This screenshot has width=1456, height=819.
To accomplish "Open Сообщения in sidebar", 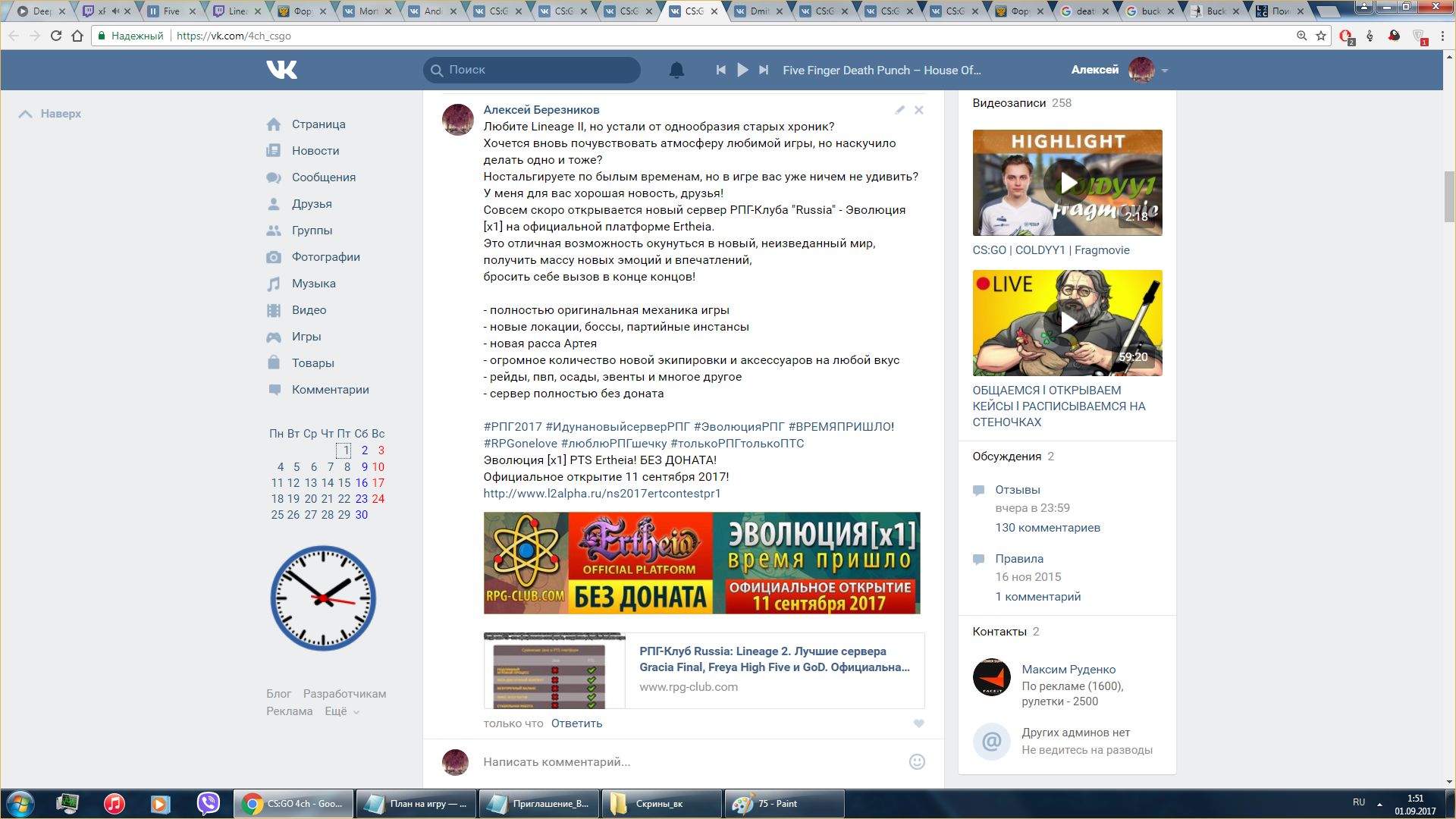I will pyautogui.click(x=324, y=177).
